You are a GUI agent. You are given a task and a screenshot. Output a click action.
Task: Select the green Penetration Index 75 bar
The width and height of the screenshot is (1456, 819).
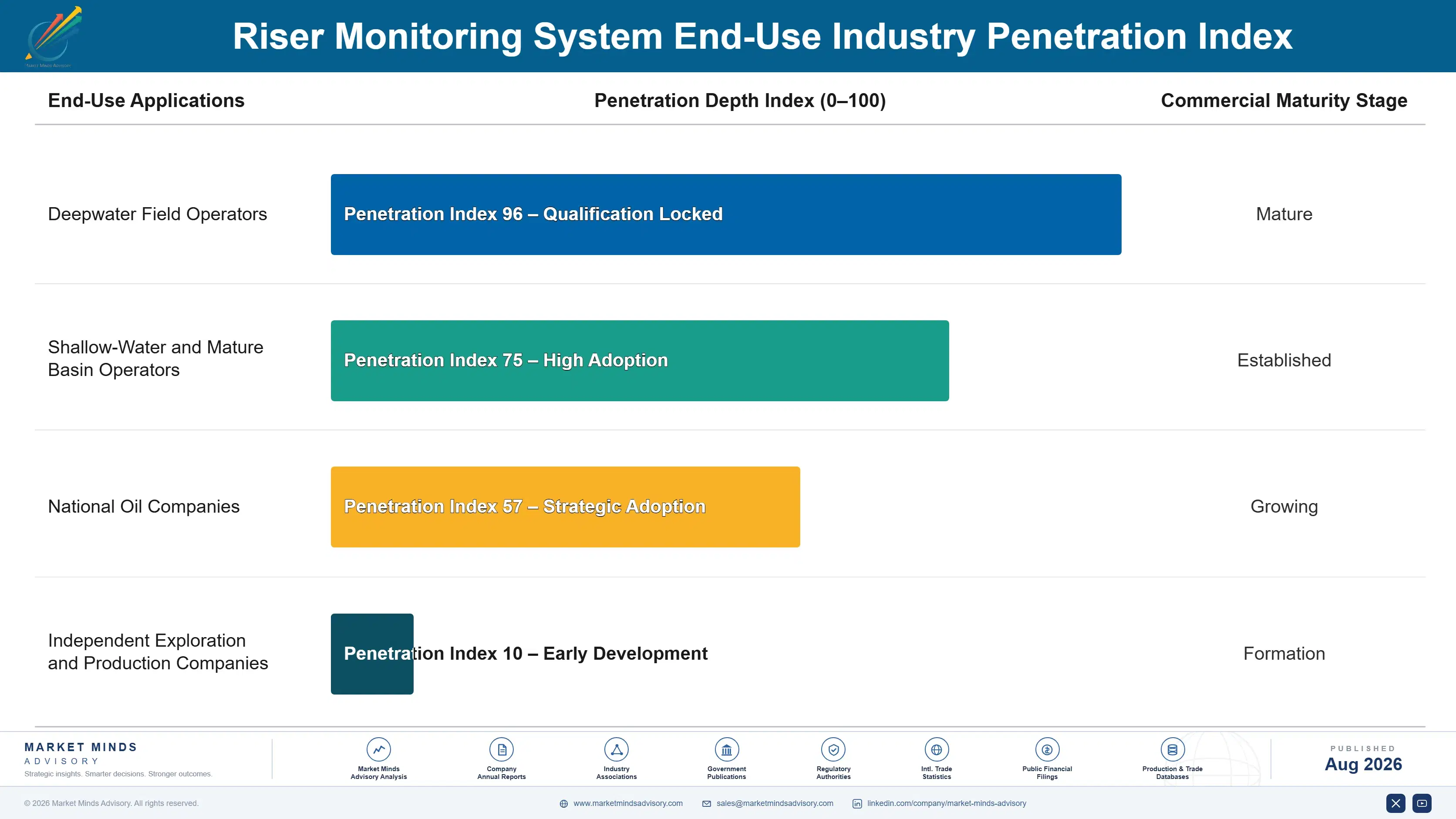(640, 360)
